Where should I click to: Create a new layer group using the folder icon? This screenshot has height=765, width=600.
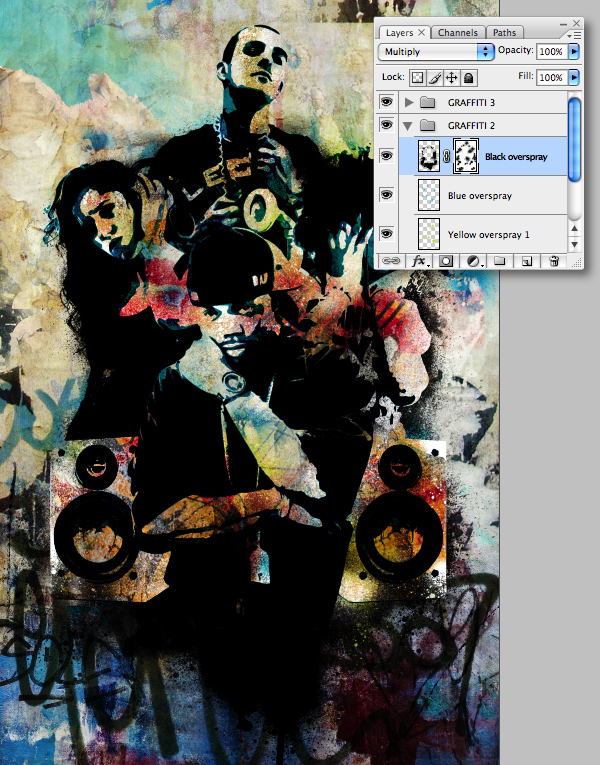tap(500, 261)
